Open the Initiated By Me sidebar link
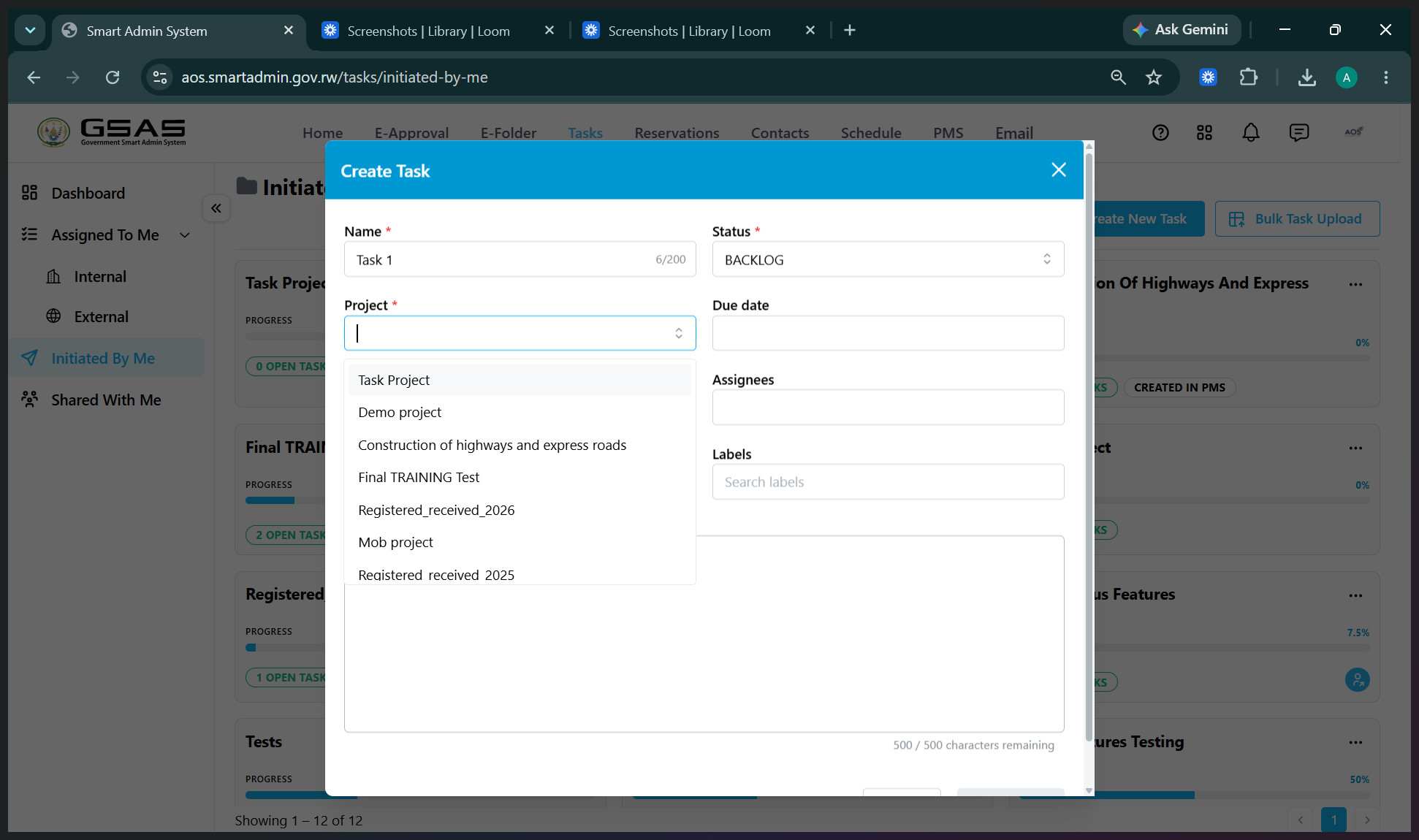 click(106, 358)
